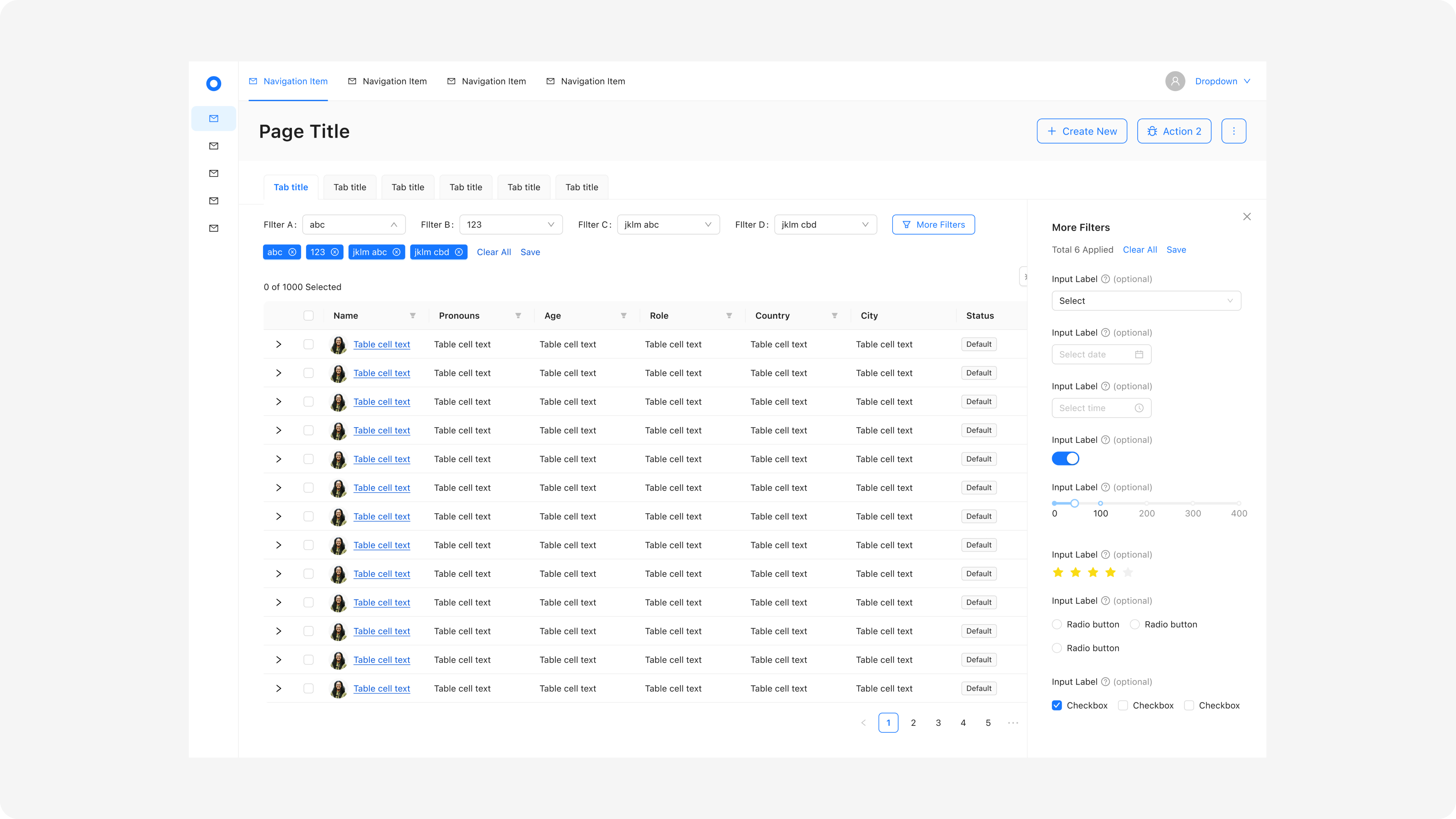Click help icon above the toggle switch
The height and width of the screenshot is (819, 1456).
click(1106, 440)
